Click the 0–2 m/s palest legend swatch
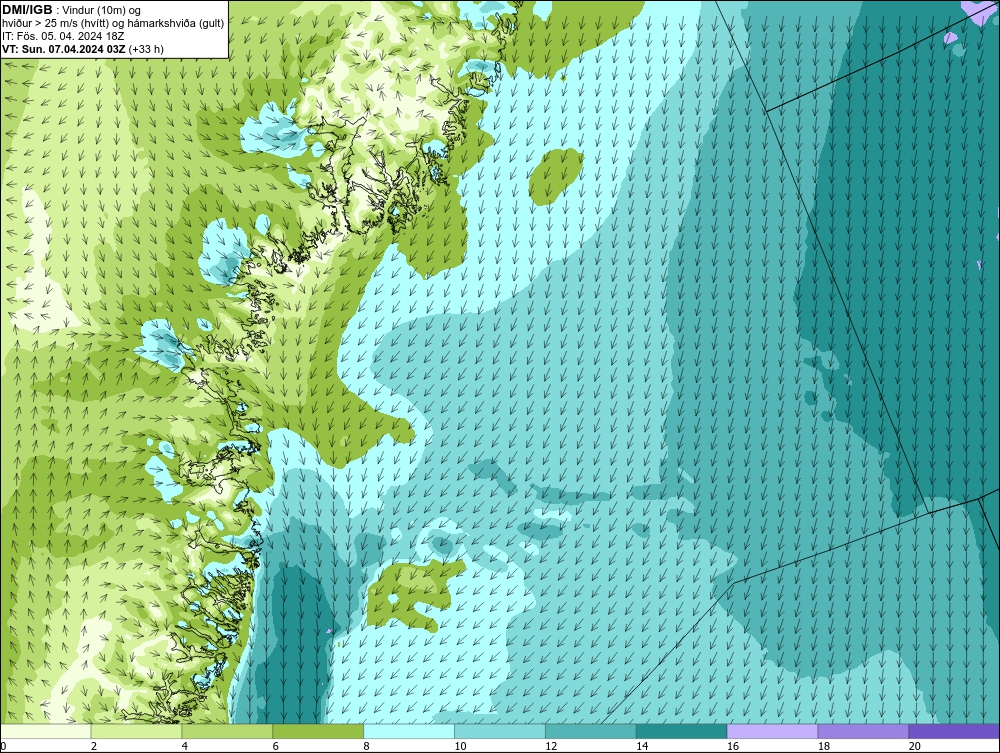Image resolution: width=1000 pixels, height=753 pixels. [46, 731]
